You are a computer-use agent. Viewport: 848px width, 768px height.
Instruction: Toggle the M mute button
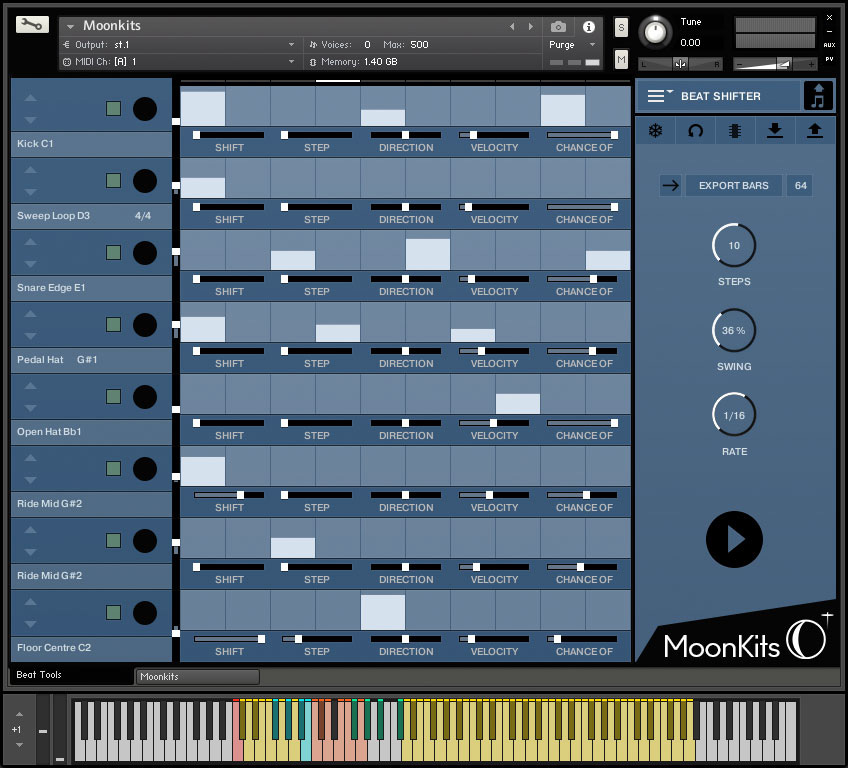621,59
